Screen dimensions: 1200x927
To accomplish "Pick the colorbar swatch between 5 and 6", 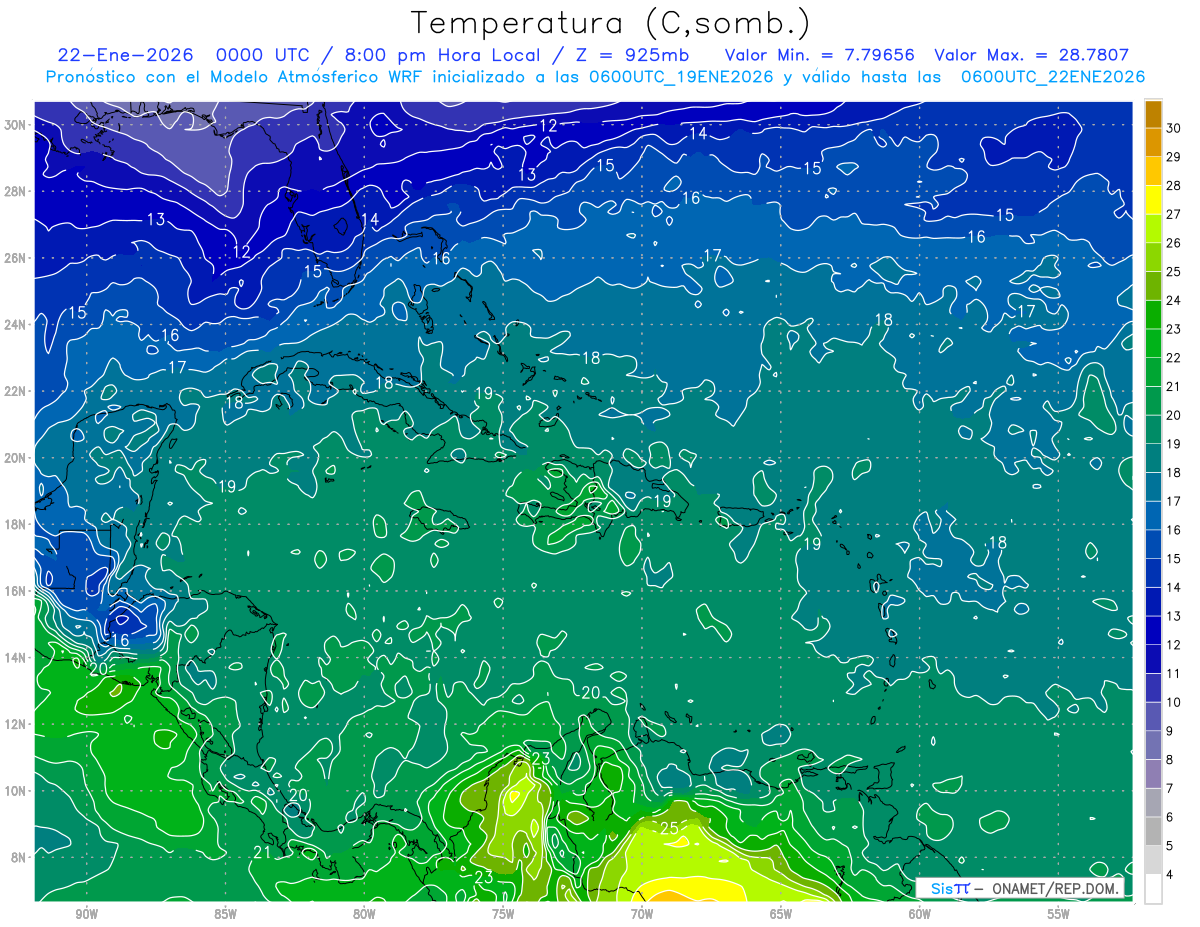I will (1153, 832).
